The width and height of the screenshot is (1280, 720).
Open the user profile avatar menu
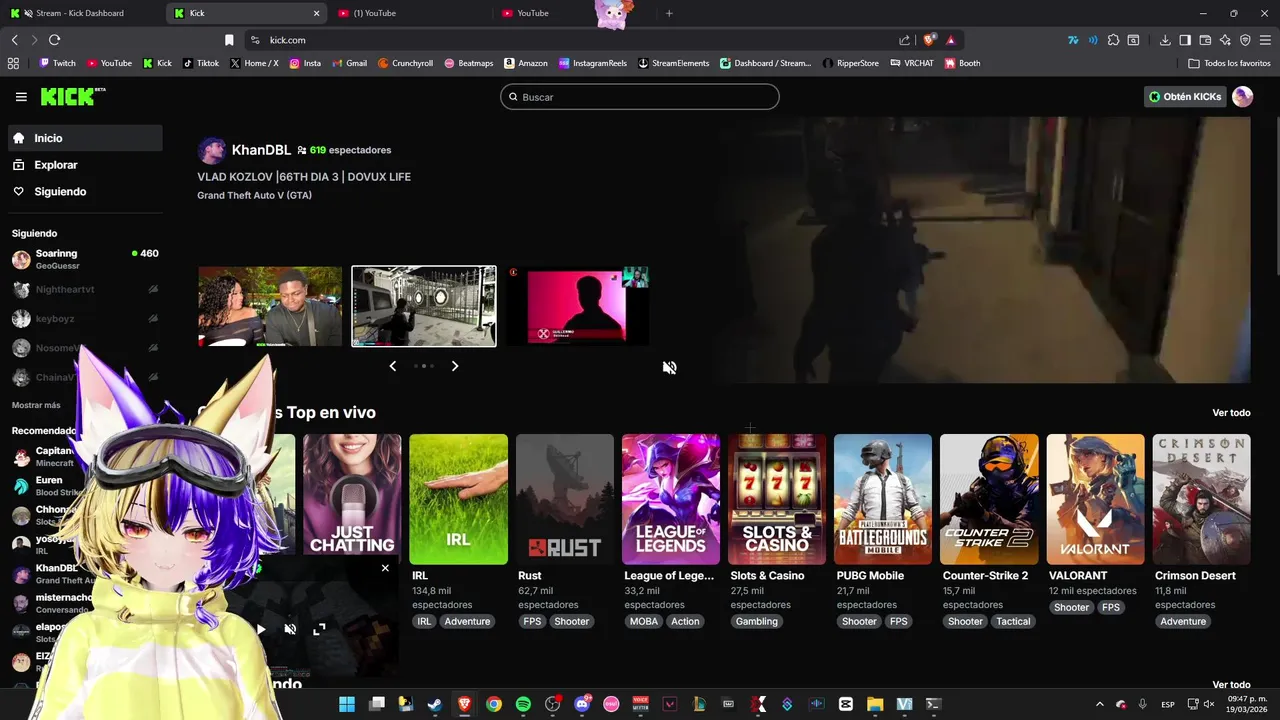1243,97
